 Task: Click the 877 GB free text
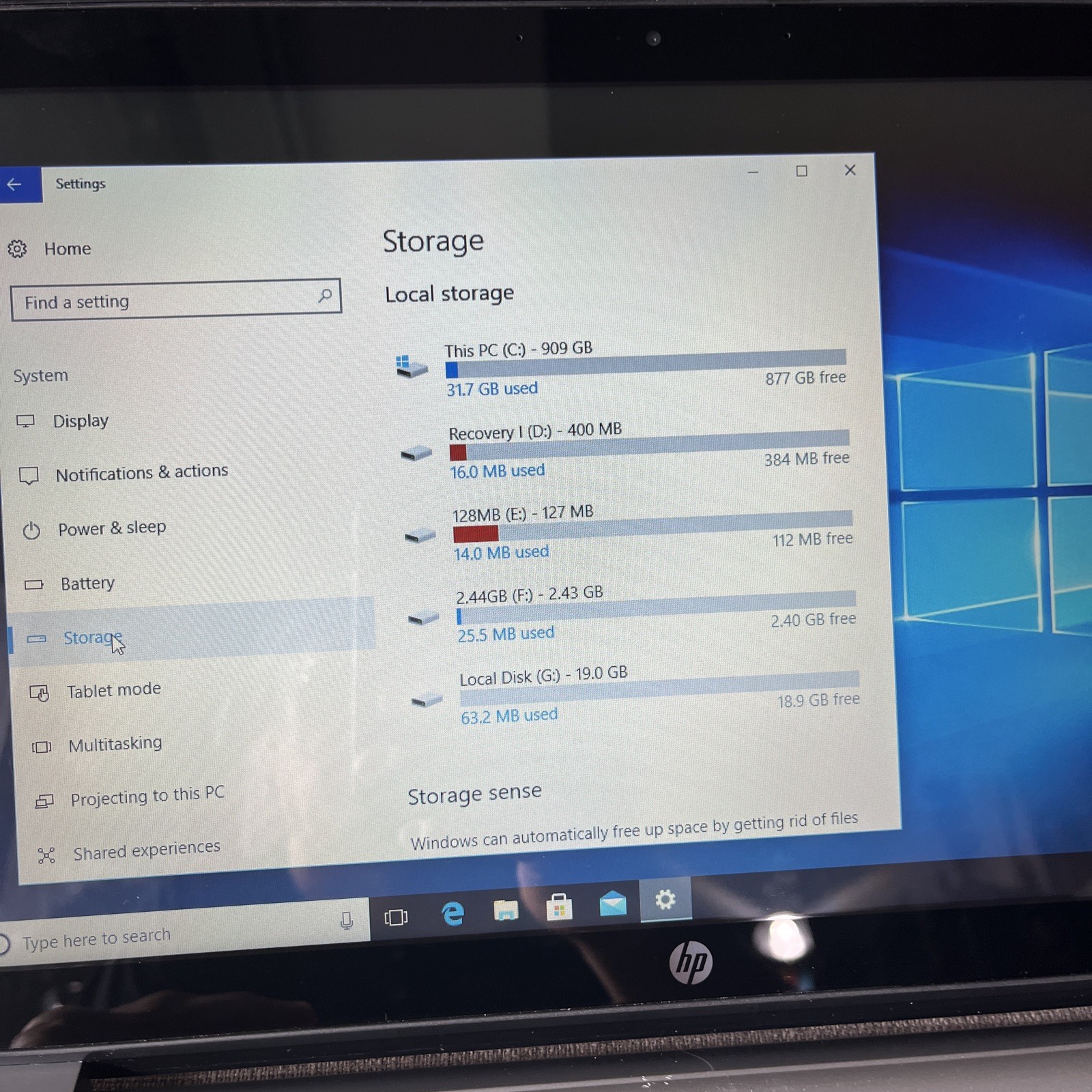[805, 378]
